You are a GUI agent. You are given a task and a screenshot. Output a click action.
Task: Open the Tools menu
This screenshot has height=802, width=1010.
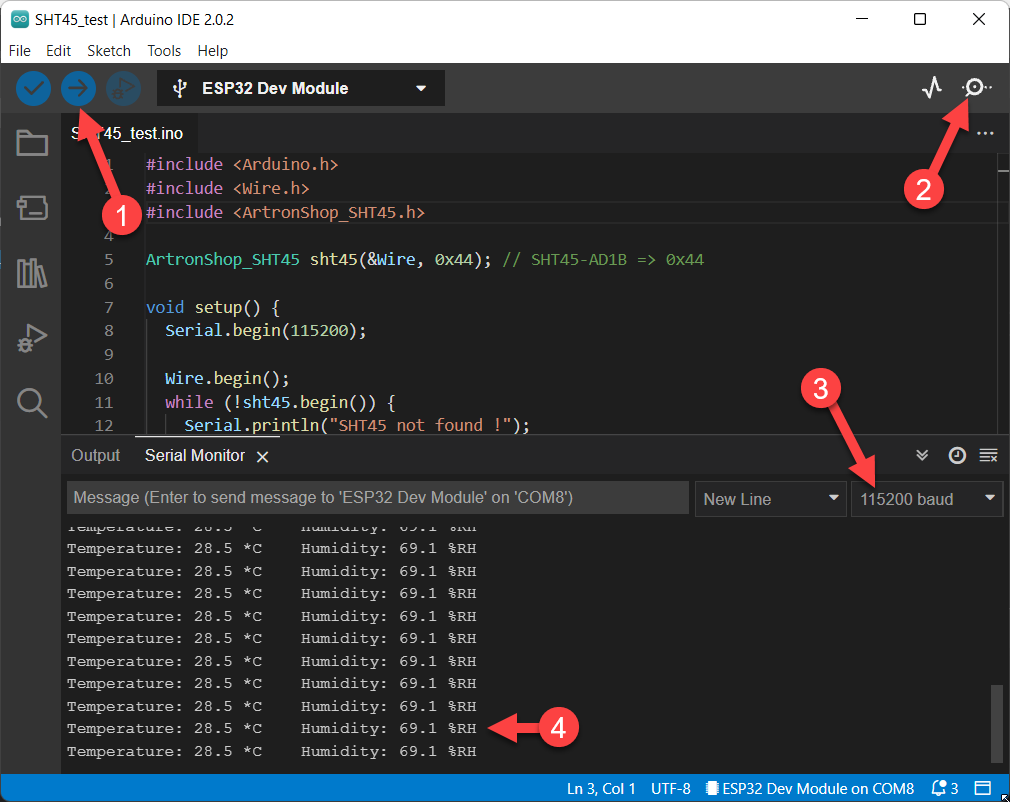(x=164, y=51)
